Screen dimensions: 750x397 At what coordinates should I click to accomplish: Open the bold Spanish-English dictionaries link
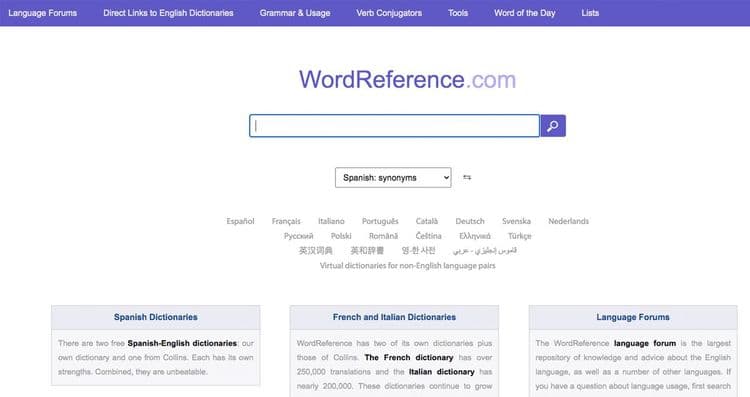(182, 343)
